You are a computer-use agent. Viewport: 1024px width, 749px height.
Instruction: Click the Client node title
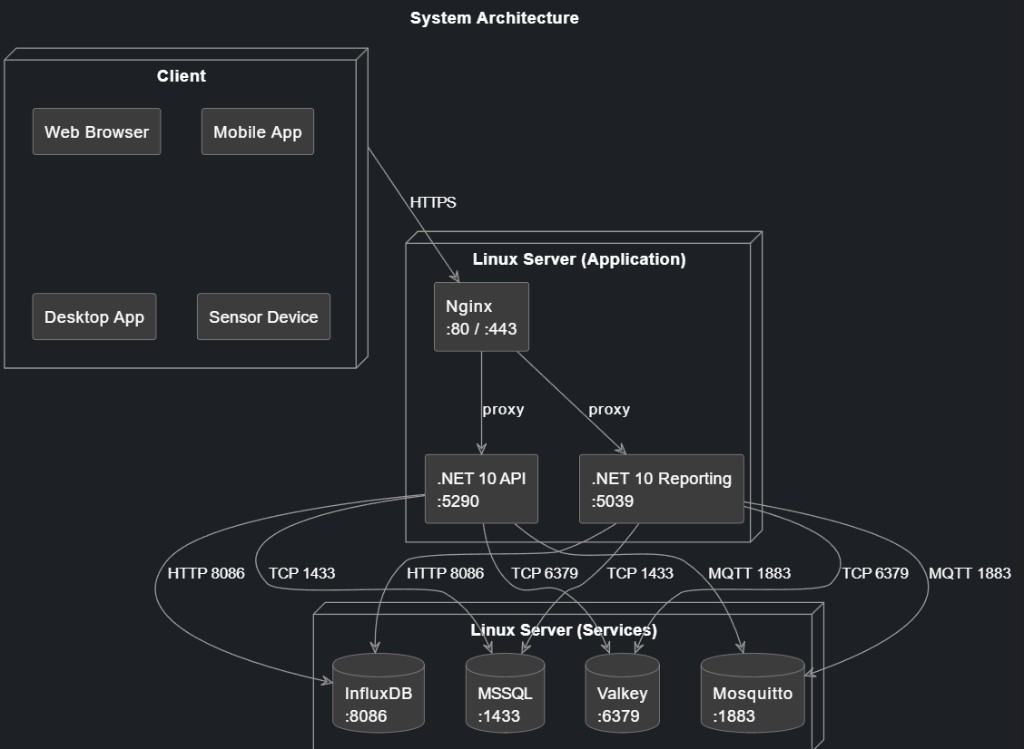tap(181, 76)
